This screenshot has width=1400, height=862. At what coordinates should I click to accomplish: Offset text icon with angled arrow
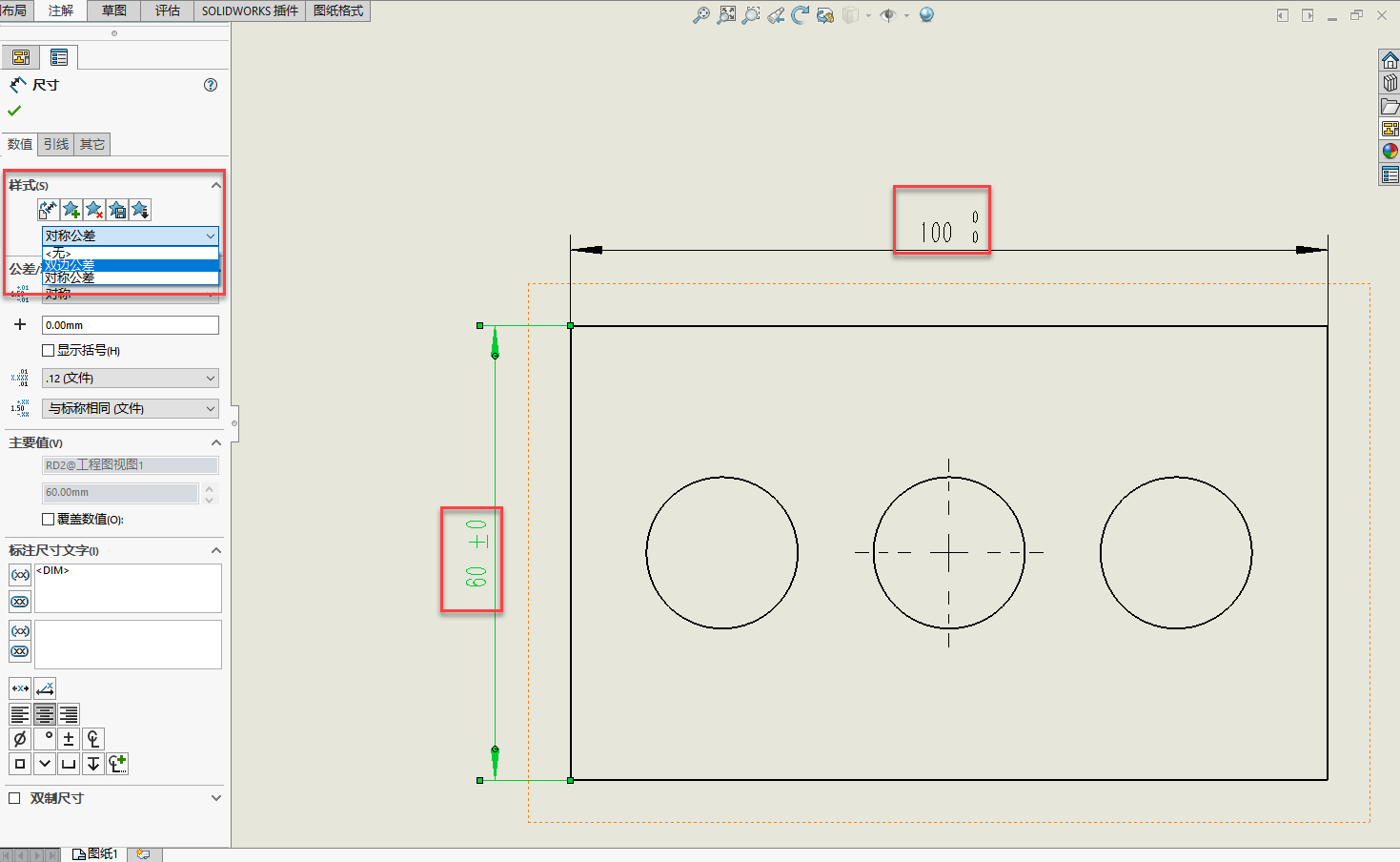(x=45, y=688)
